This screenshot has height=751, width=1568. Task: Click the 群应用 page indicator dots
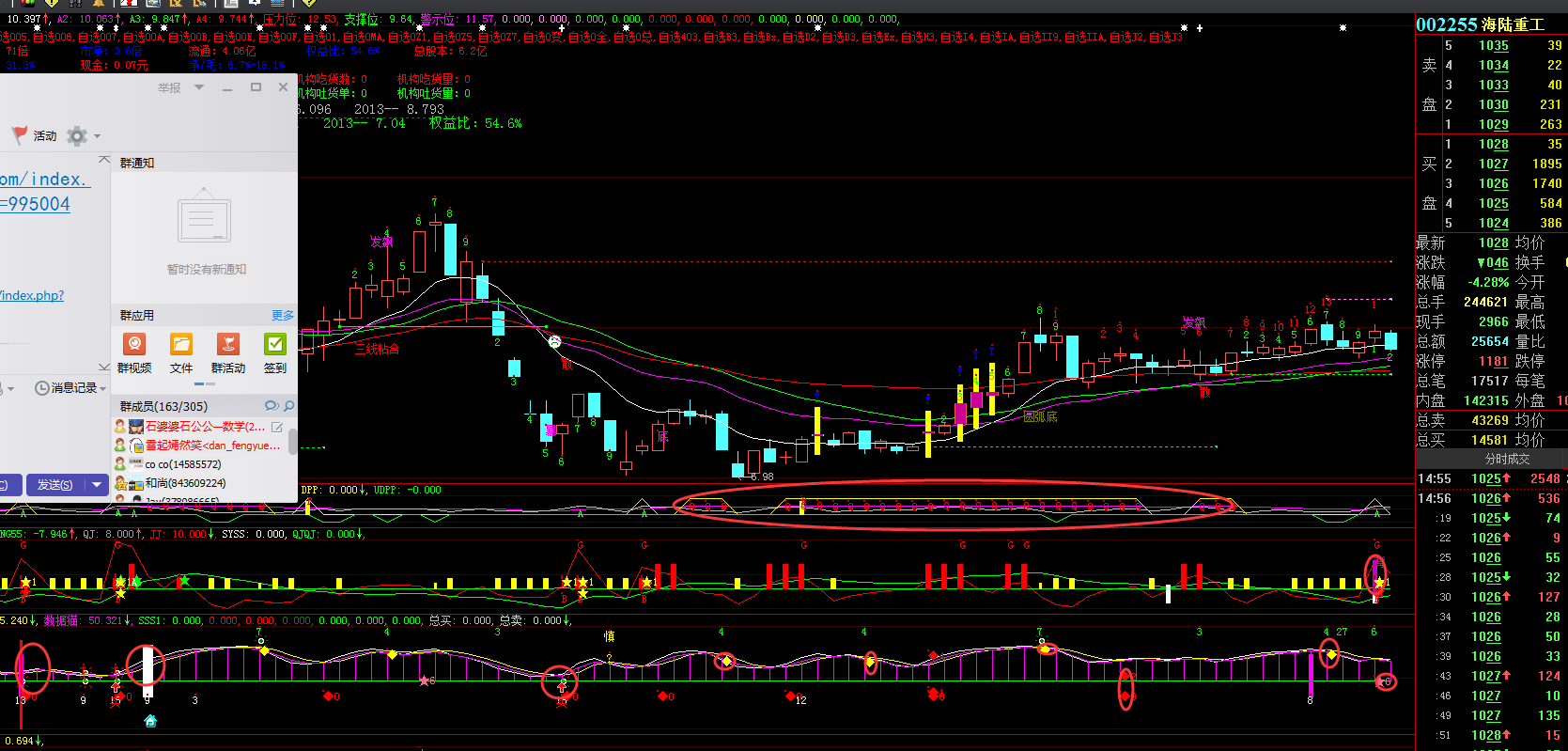[205, 383]
